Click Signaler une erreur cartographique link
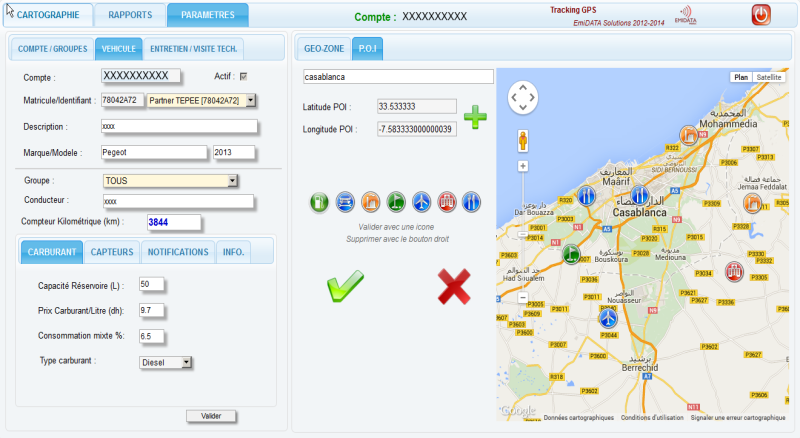Viewport: 800px width, 438px height. click(x=738, y=418)
